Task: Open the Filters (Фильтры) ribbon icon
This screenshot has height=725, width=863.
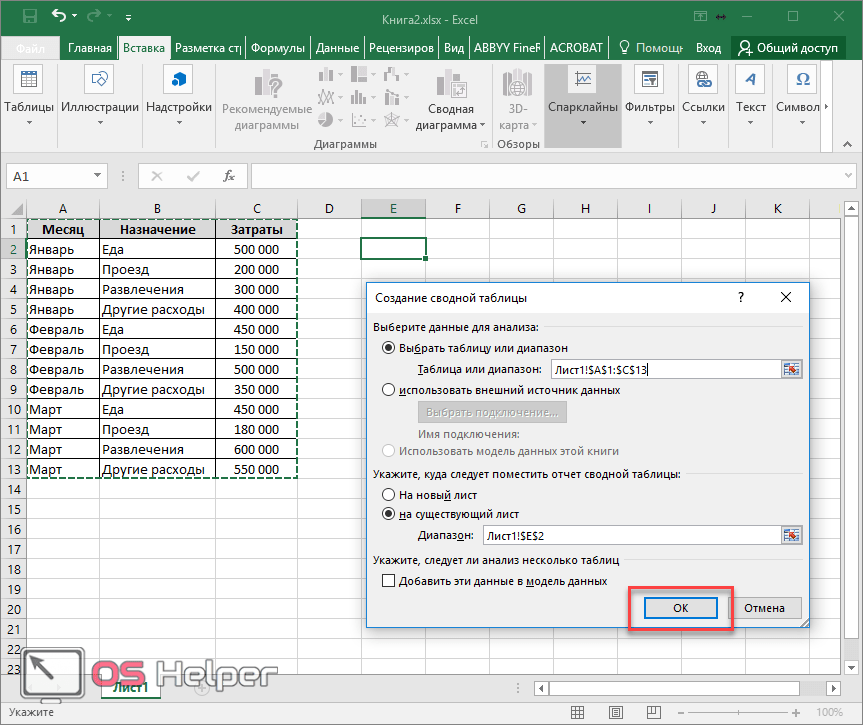Action: coord(650,80)
